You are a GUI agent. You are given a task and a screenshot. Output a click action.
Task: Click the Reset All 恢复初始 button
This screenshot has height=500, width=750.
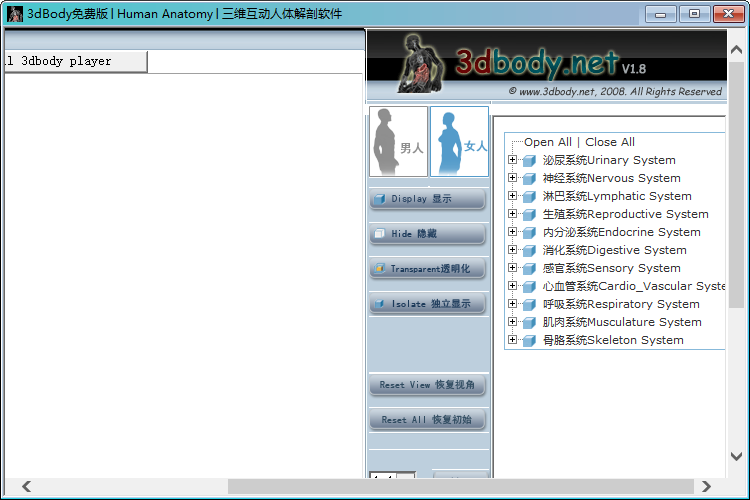pyautogui.click(x=428, y=420)
